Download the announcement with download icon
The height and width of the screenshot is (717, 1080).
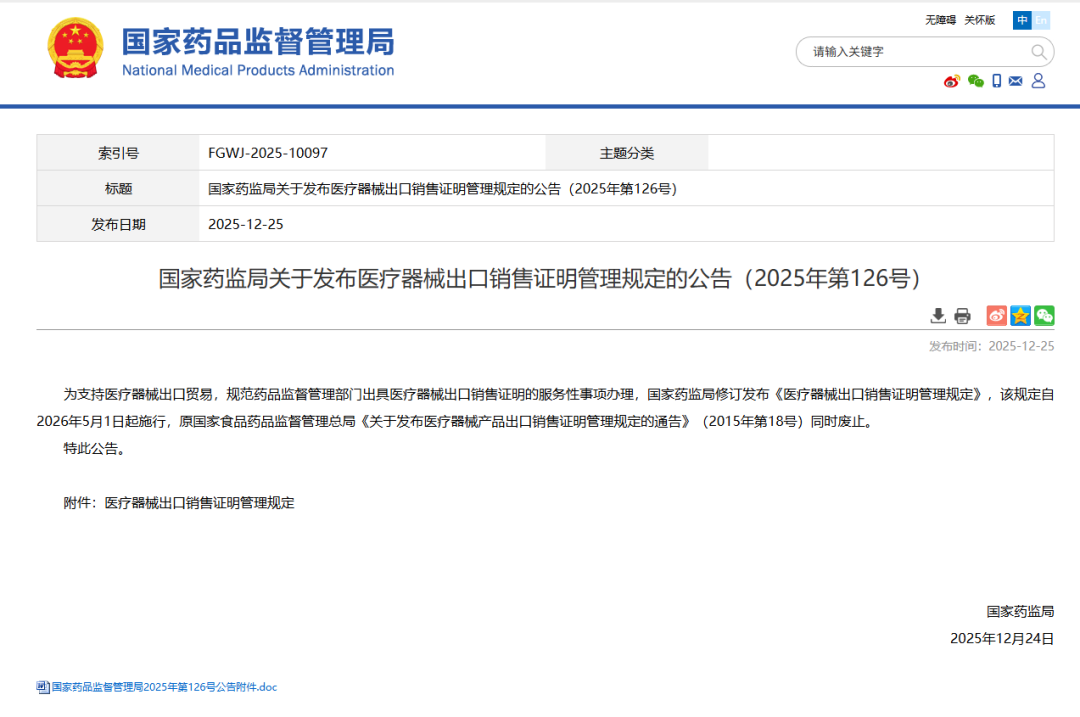tap(937, 316)
